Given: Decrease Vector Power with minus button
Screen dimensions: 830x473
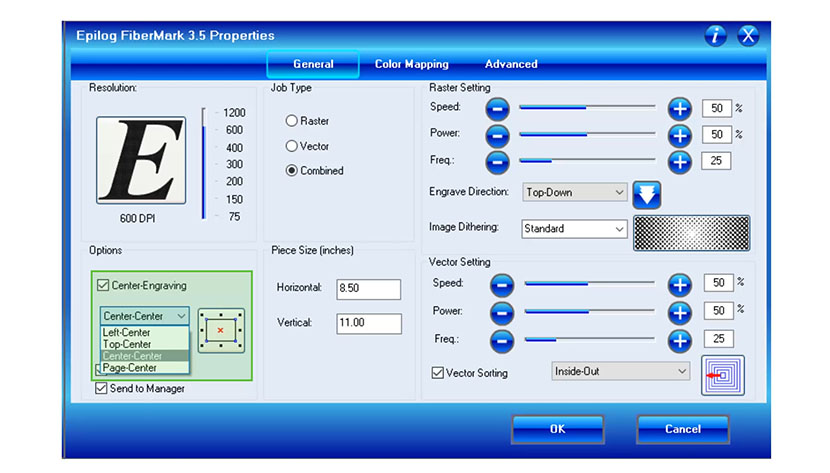Looking at the screenshot, I should [501, 312].
